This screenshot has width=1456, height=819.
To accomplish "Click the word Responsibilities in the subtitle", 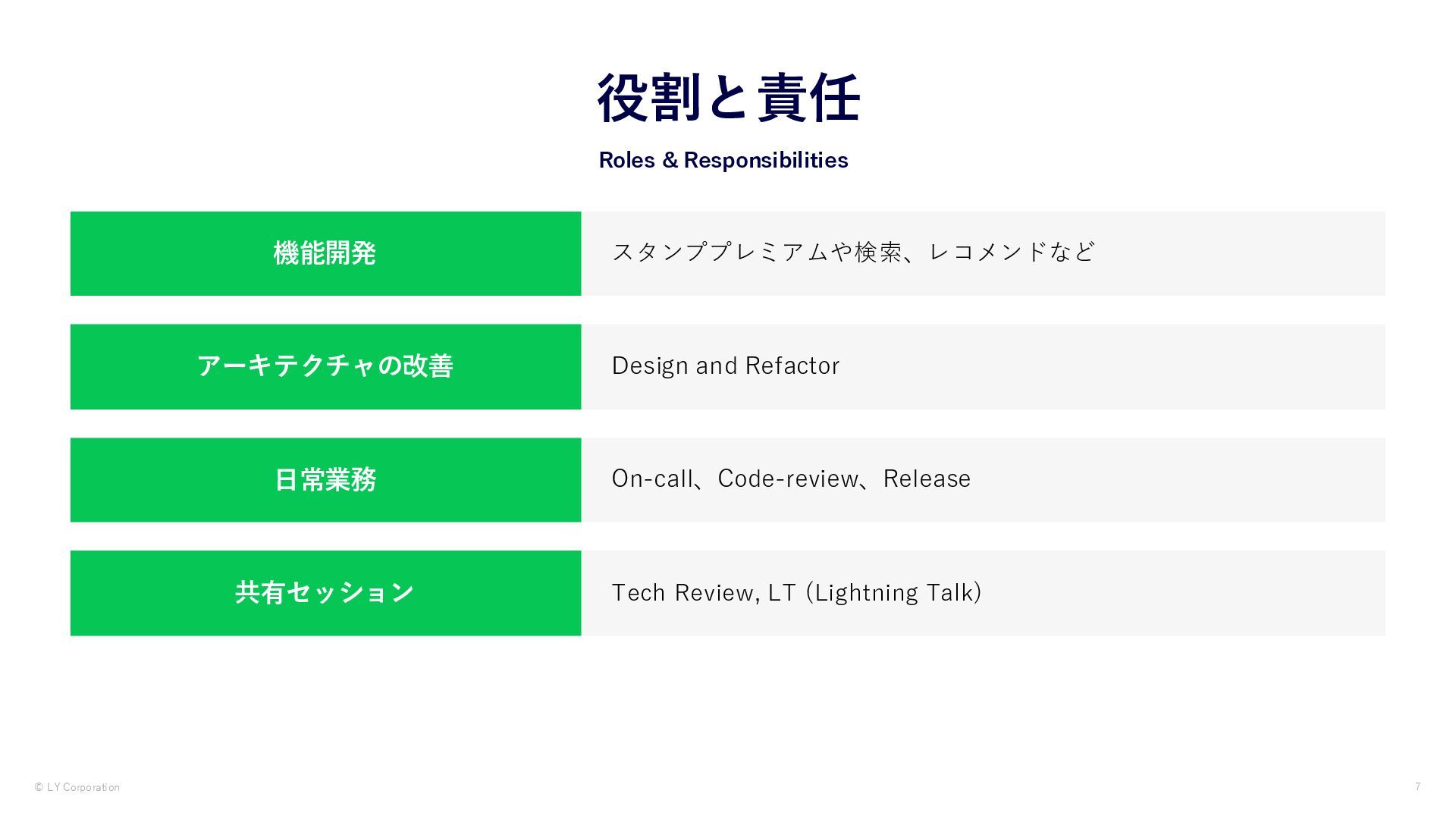I will pos(765,160).
